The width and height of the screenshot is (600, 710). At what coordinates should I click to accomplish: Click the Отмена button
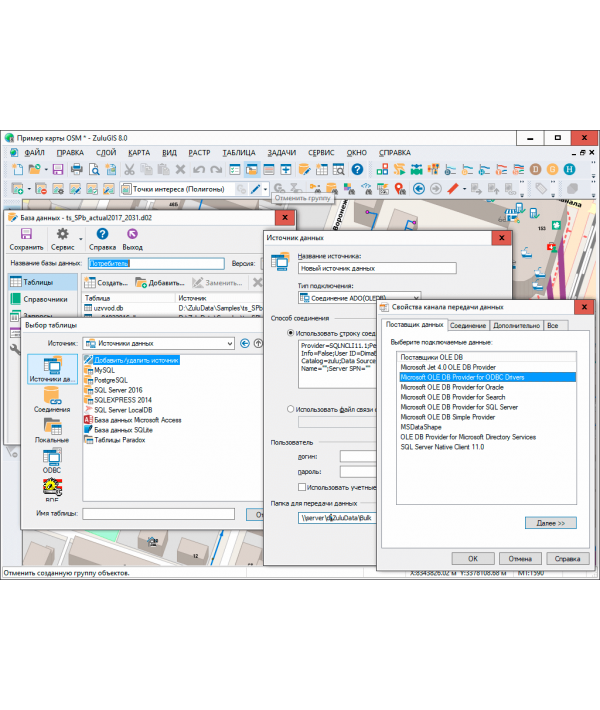point(520,559)
